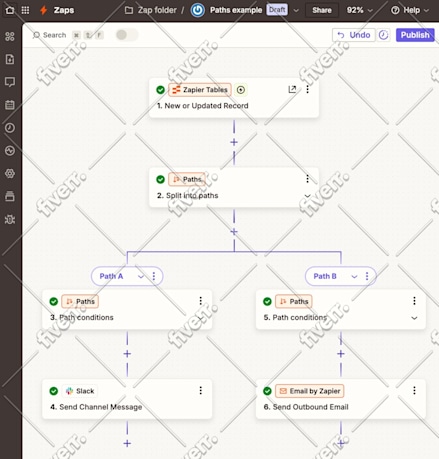Open the components icon in left sidebar
The height and width of the screenshot is (459, 439).
(x=10, y=36)
